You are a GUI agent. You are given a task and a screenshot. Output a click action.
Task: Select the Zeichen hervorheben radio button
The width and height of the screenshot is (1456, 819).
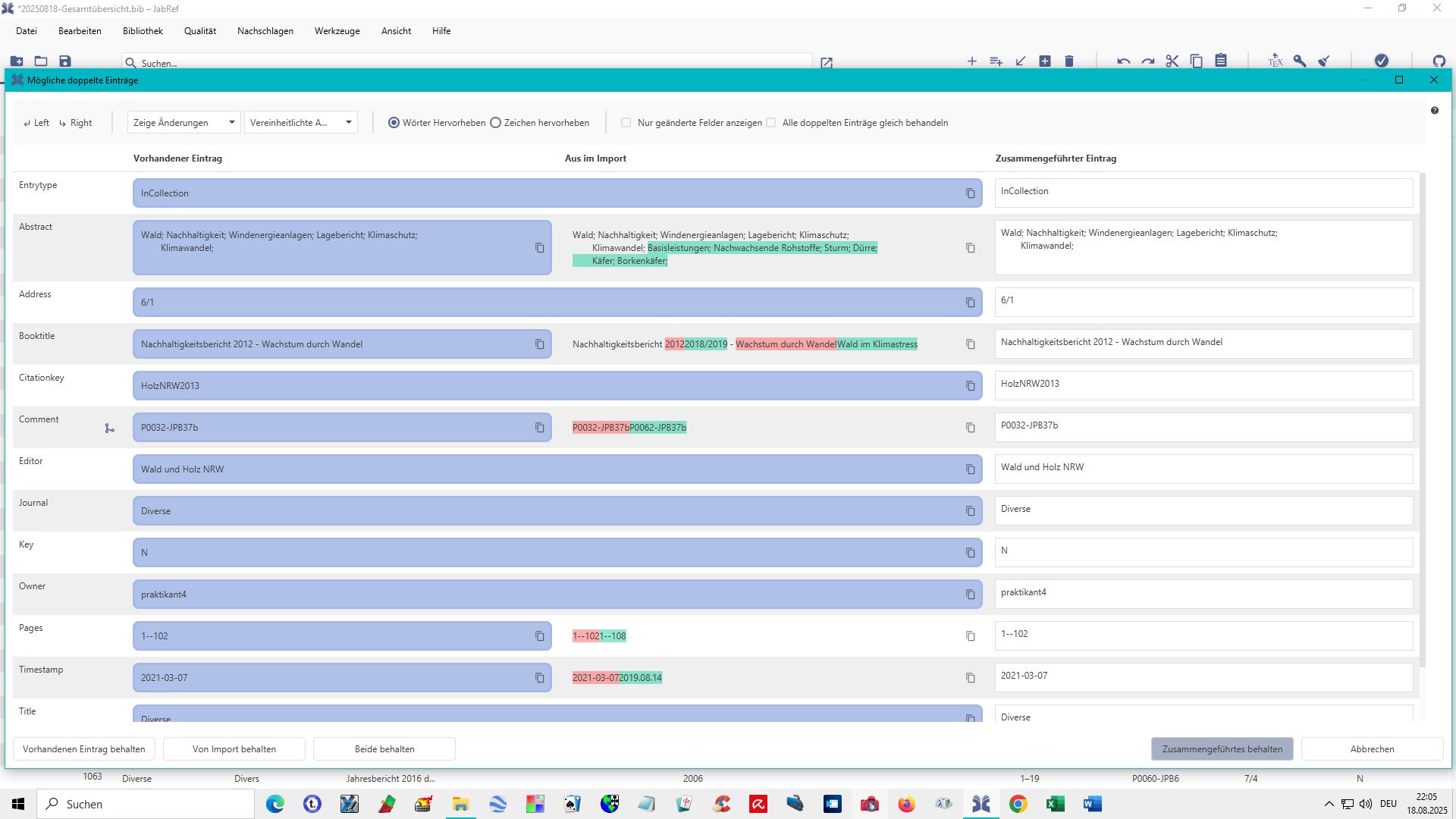[496, 123]
